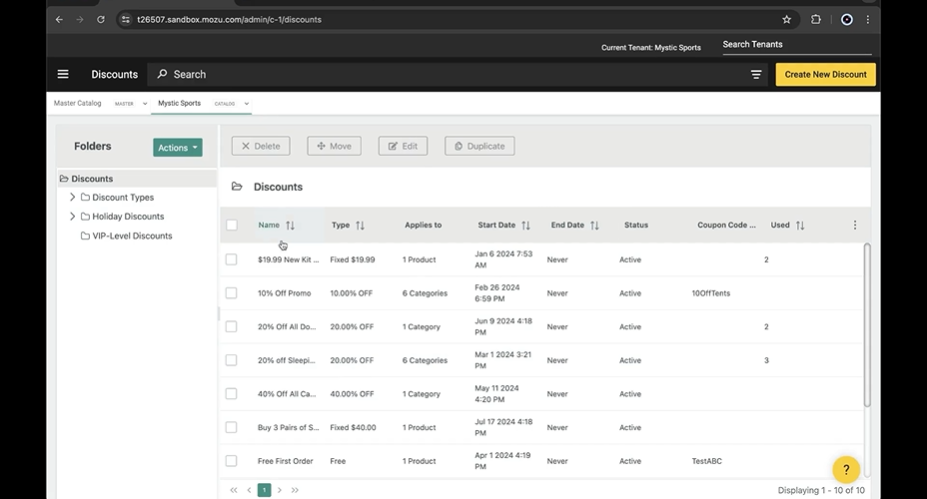Sort by Used using the arrows icon
The image size is (927, 499).
pyautogui.click(x=800, y=225)
